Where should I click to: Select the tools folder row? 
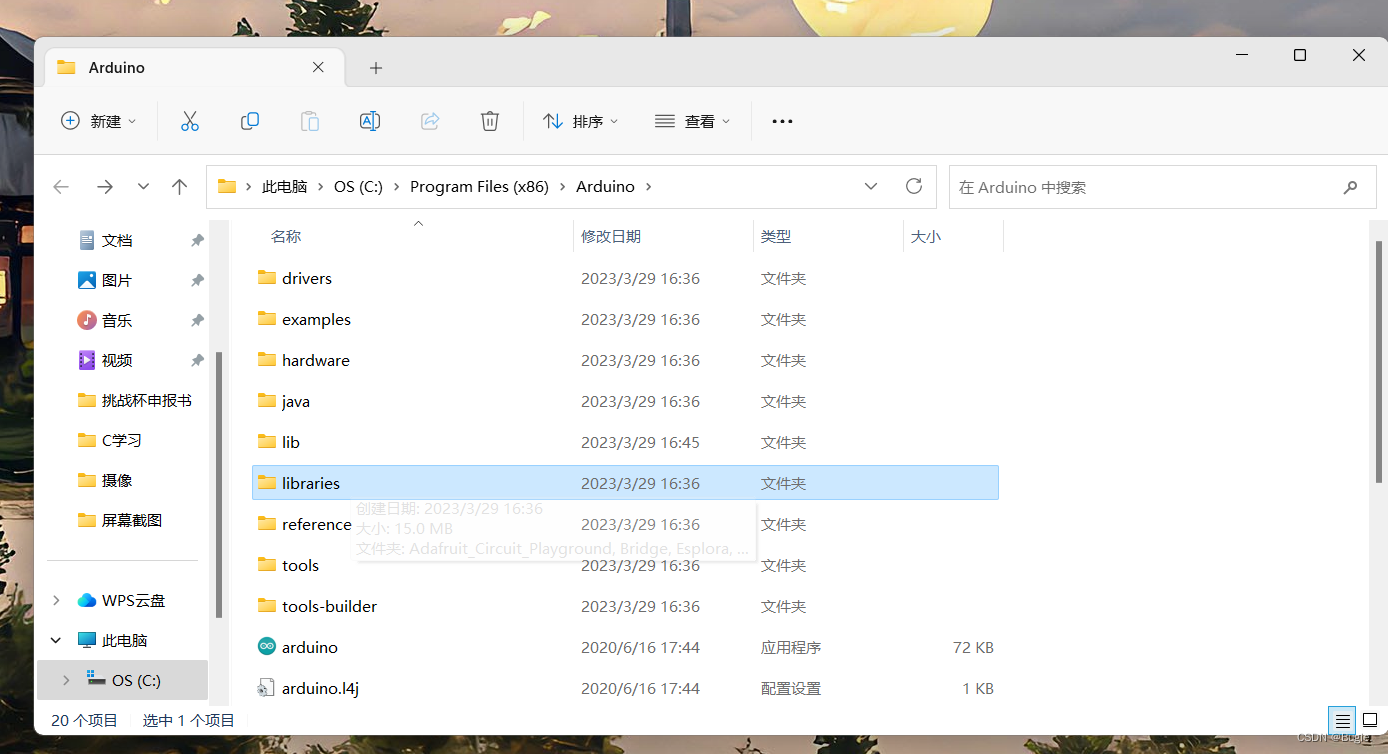pyautogui.click(x=625, y=565)
